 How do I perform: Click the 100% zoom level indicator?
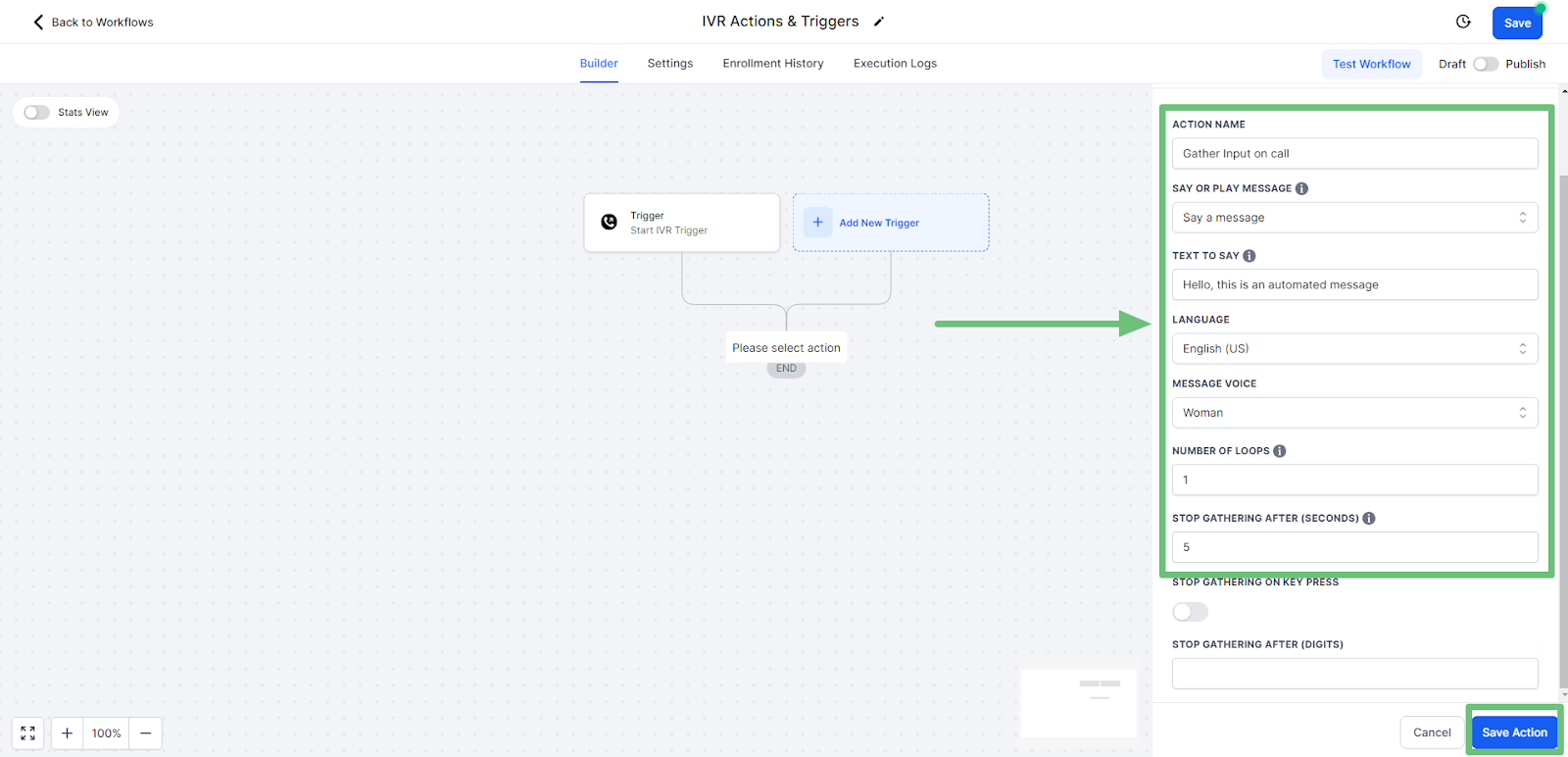point(106,732)
